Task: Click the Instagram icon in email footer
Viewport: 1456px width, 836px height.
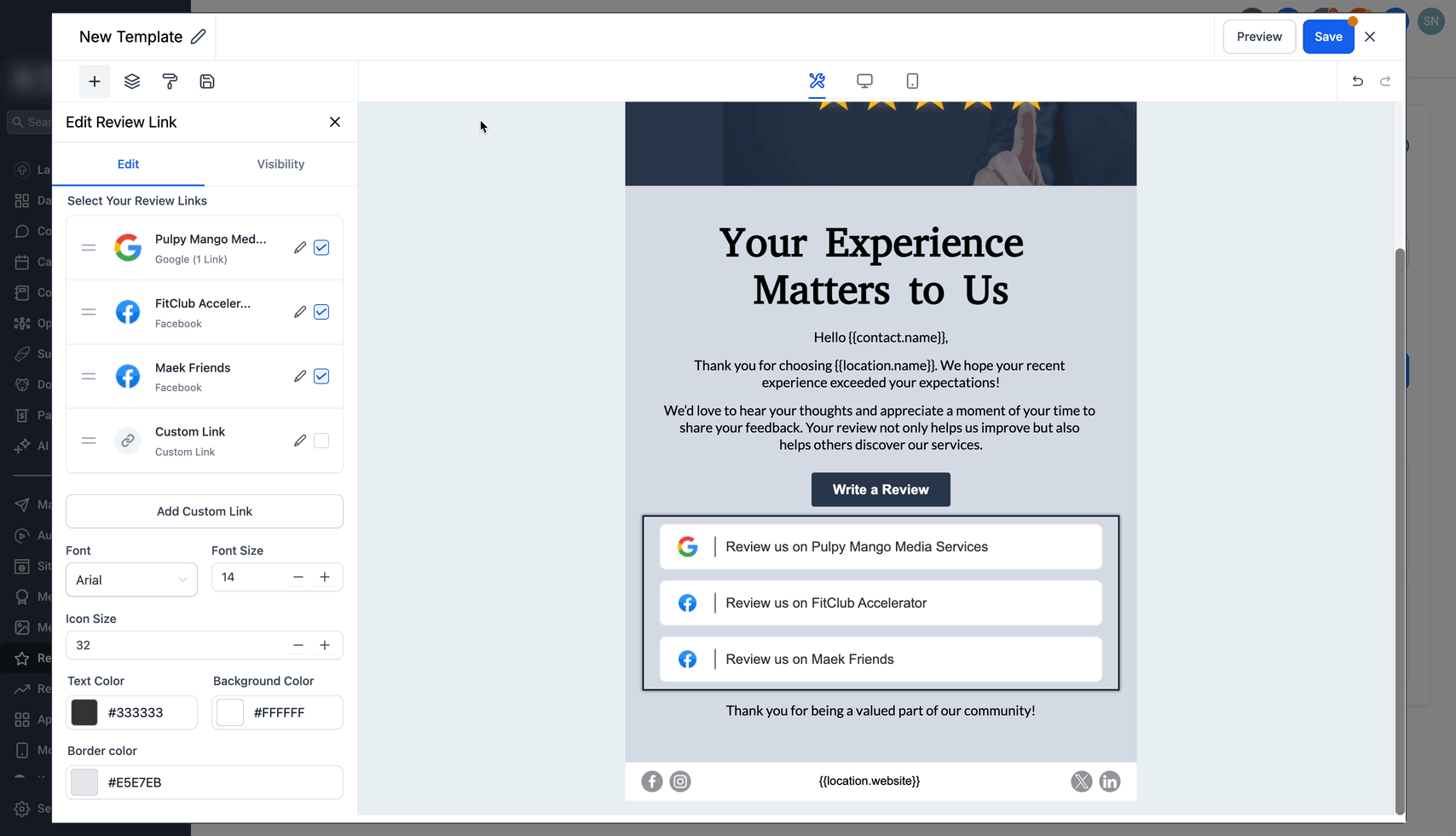Action: click(680, 781)
